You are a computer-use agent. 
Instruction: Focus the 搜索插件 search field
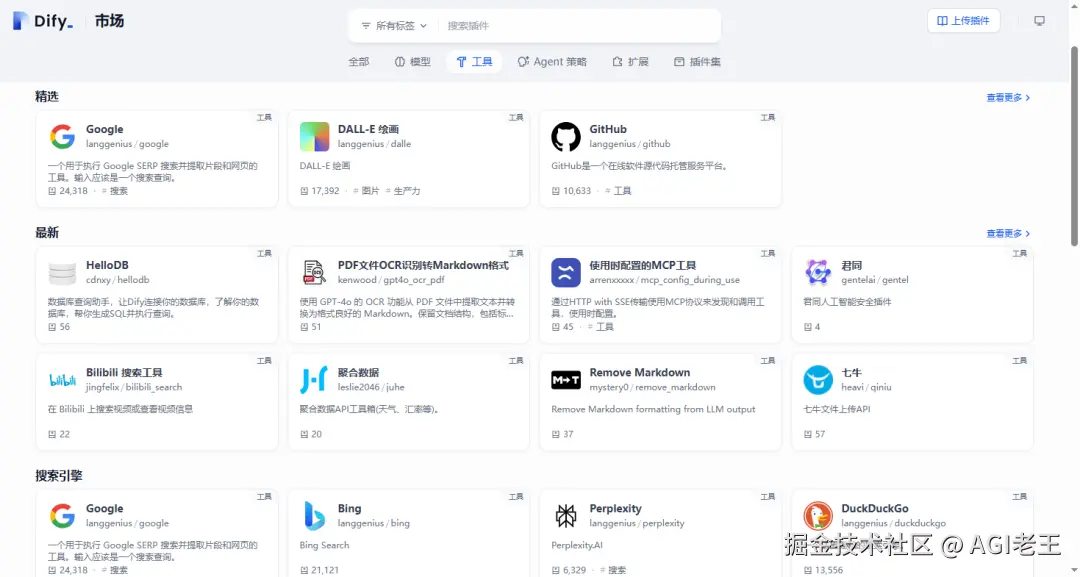(579, 26)
